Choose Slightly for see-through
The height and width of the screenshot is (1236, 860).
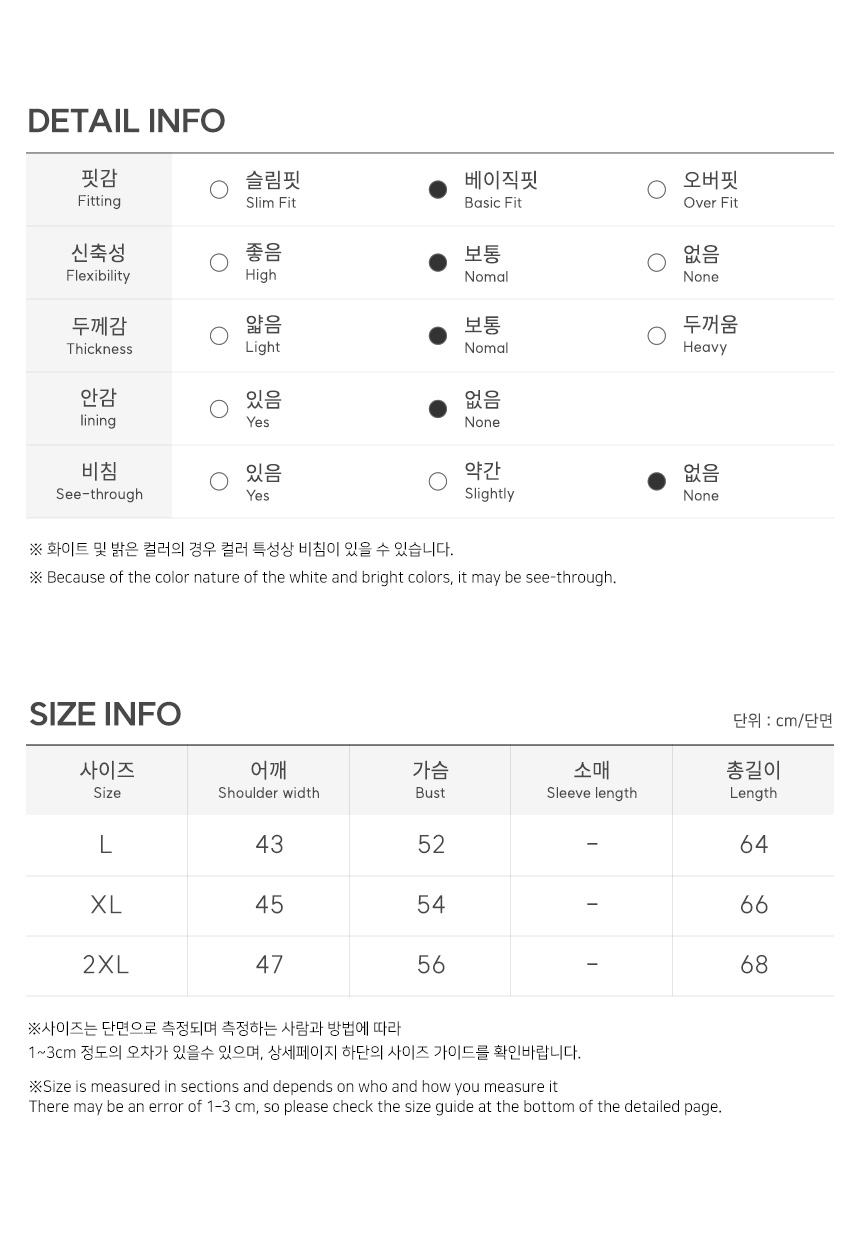[x=438, y=482]
